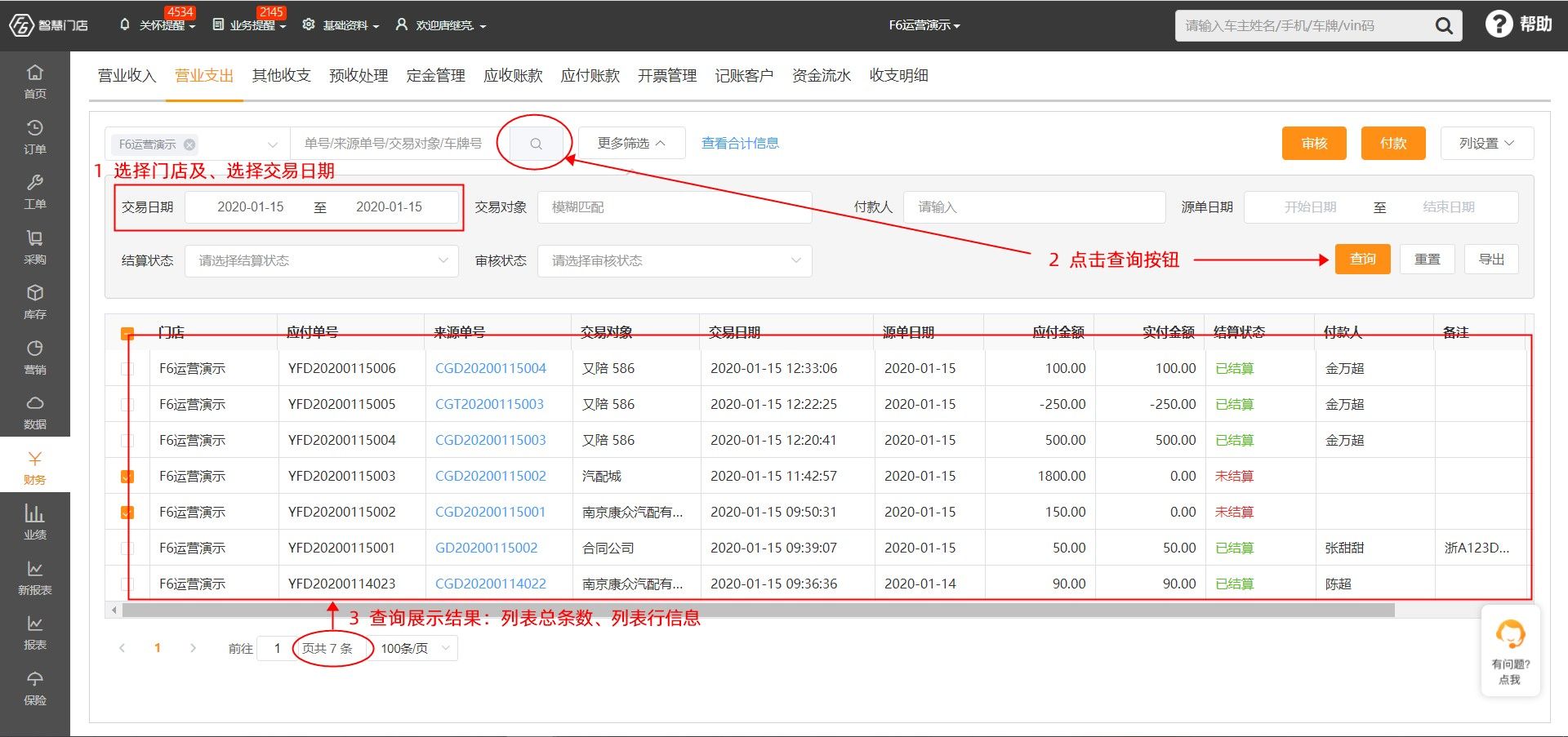Screen dimensions: 1568x737
Task: Go to the previous page arrow
Action: pos(122,648)
